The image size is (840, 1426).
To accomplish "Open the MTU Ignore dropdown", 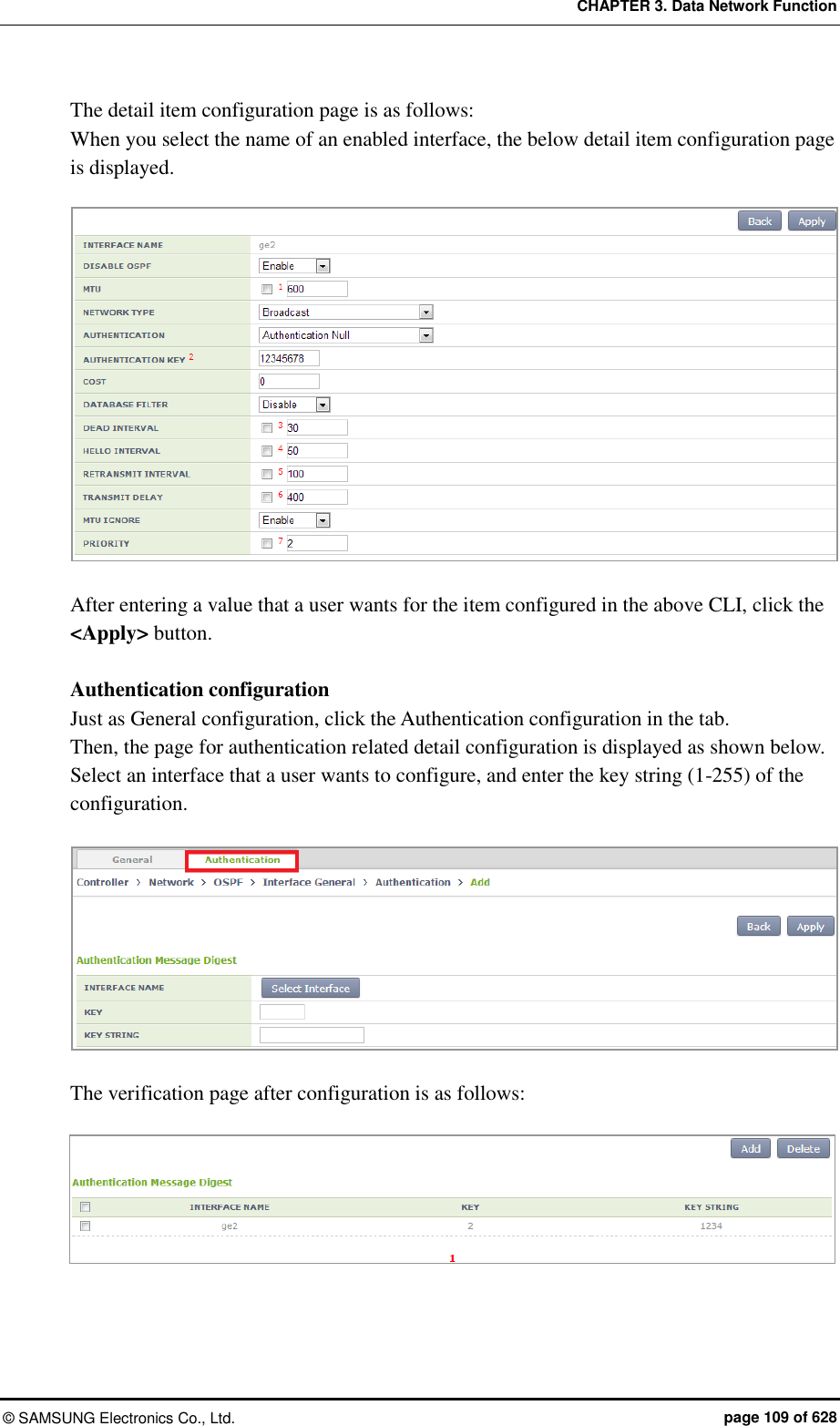I will (295, 520).
